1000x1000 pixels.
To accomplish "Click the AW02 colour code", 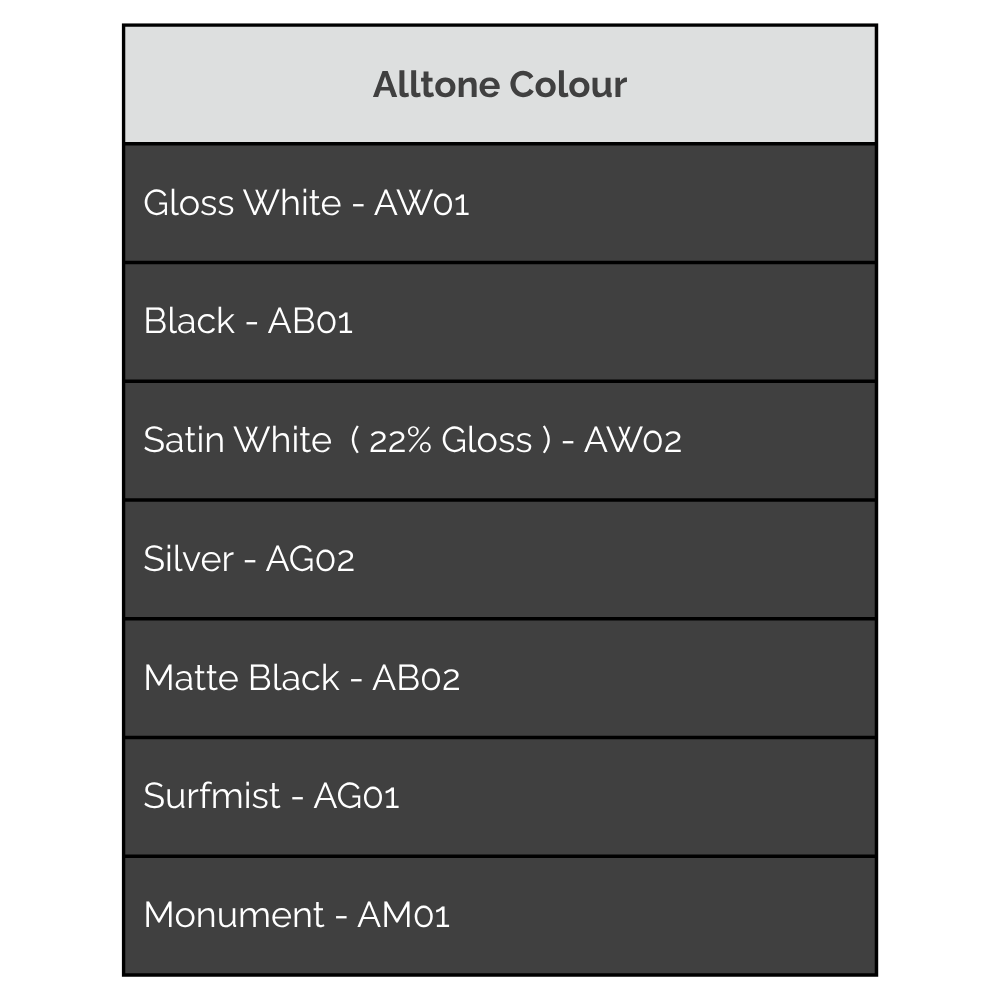I will pyautogui.click(x=632, y=440).
